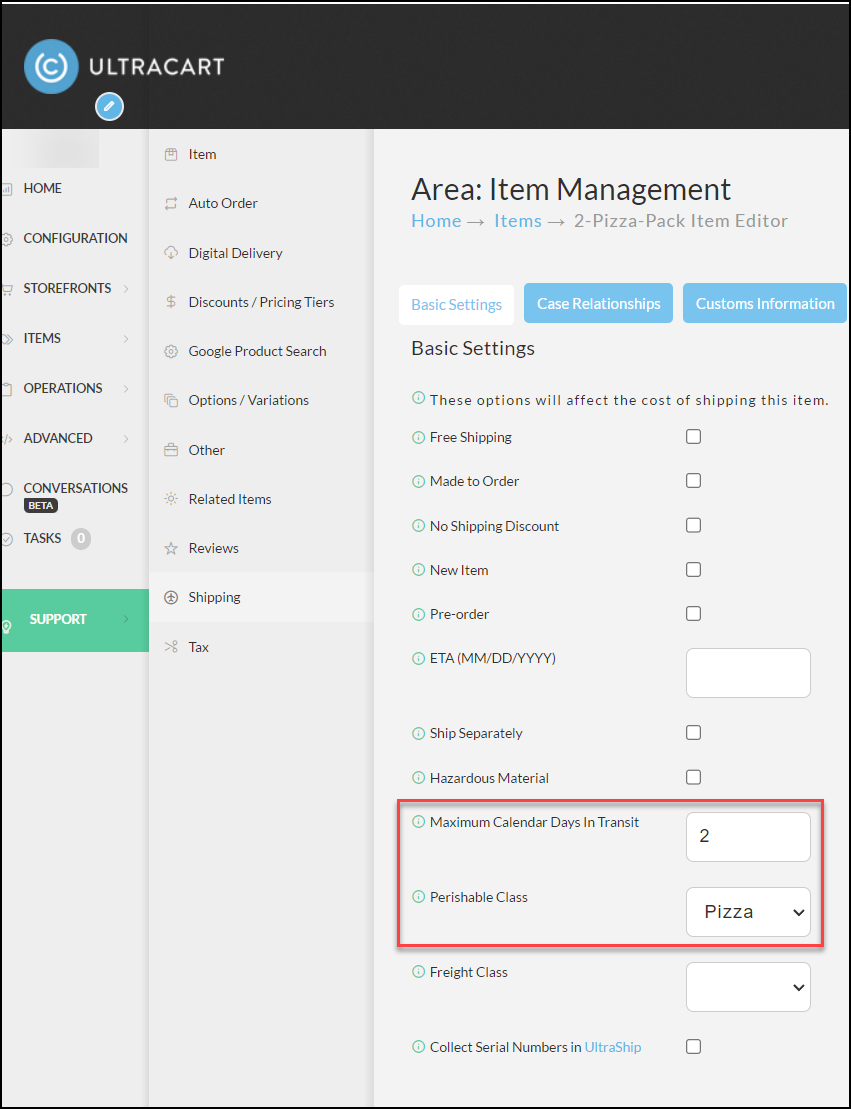Image resolution: width=851 pixels, height=1109 pixels.
Task: Open the Perishable Class dropdown
Action: click(748, 912)
